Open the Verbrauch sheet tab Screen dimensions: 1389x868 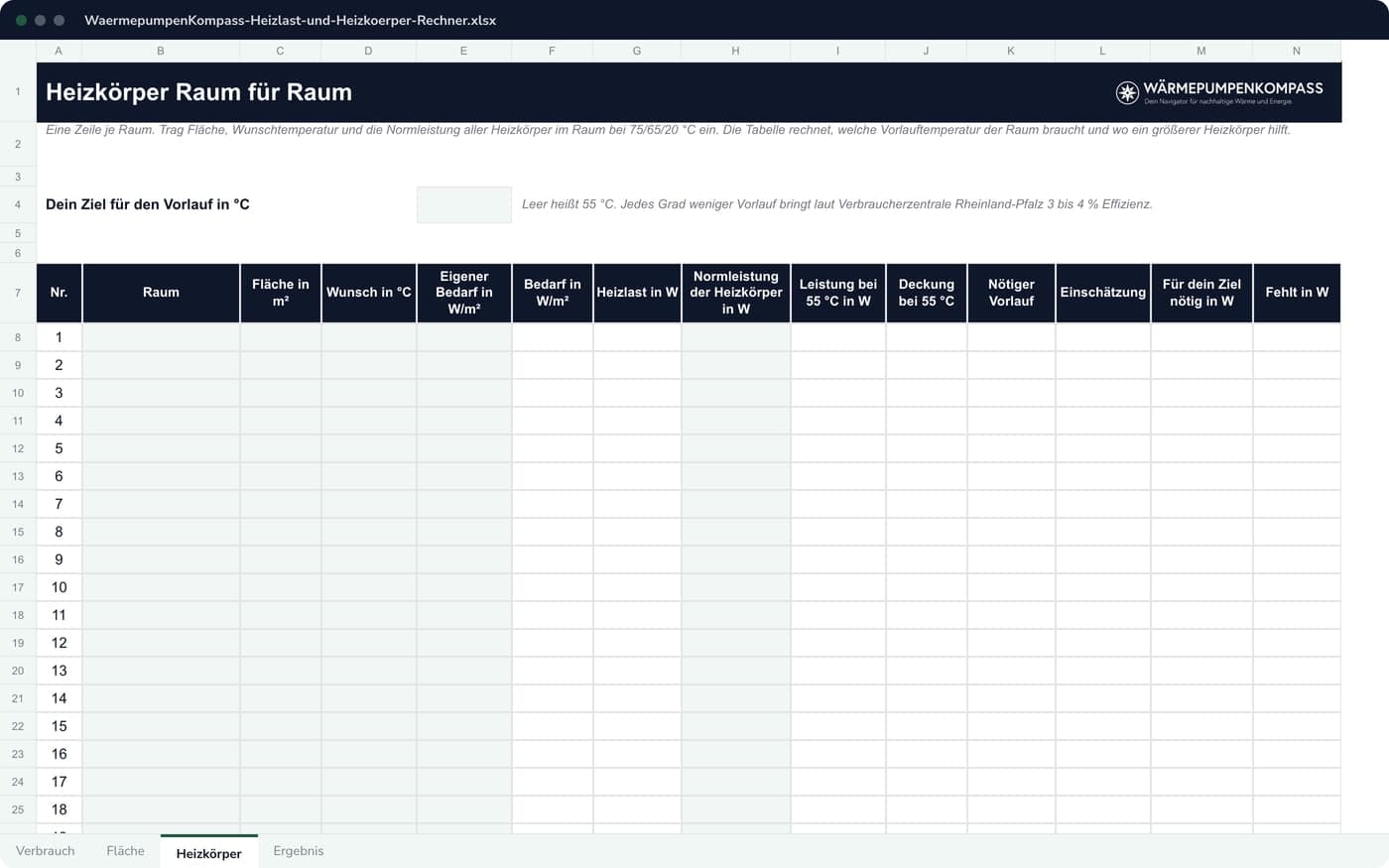pos(46,851)
